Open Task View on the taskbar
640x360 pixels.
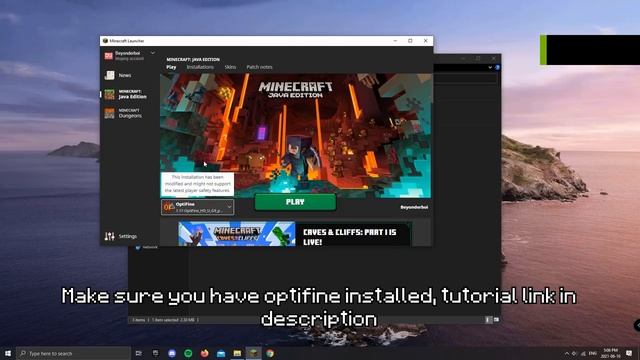coord(139,353)
